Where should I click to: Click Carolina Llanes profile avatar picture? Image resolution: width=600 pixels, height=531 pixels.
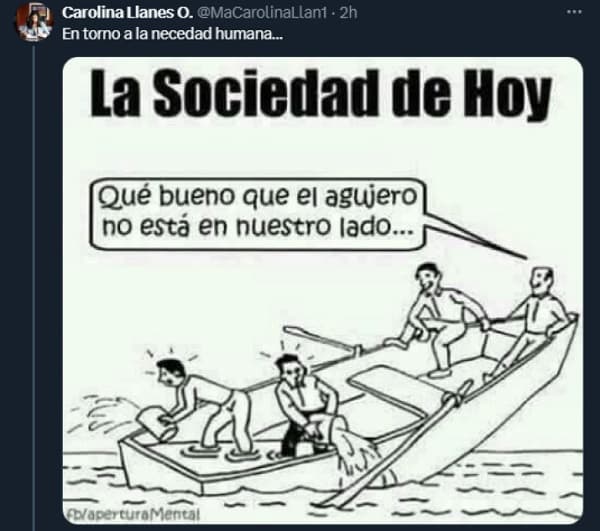34,21
